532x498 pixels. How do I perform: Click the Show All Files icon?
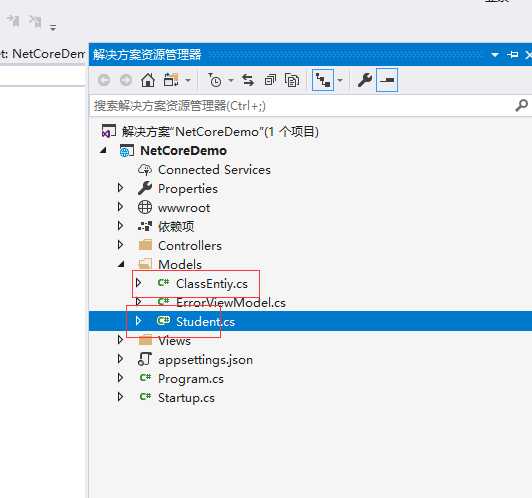(x=292, y=80)
